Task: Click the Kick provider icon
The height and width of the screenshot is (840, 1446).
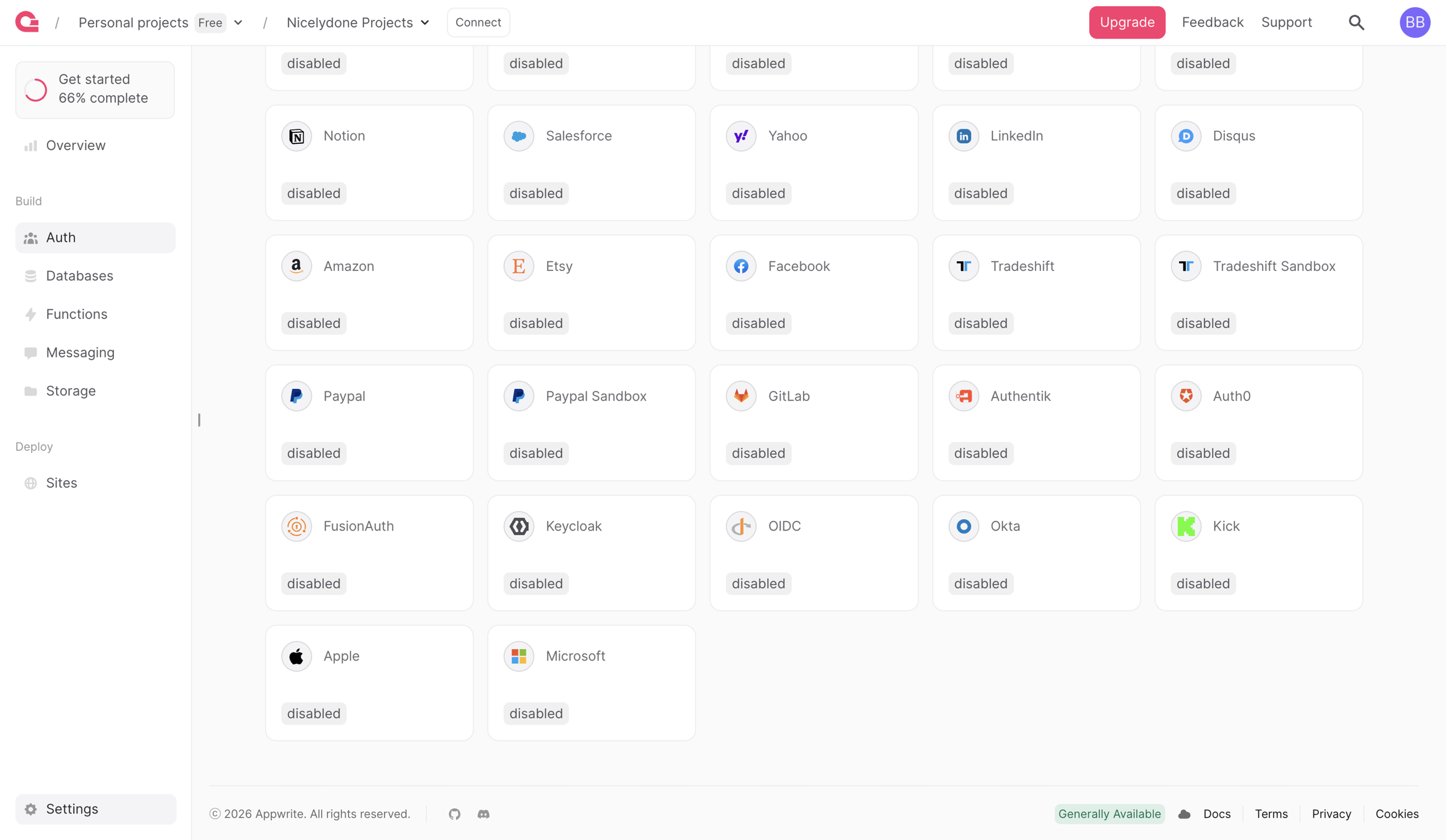Action: pyautogui.click(x=1186, y=526)
